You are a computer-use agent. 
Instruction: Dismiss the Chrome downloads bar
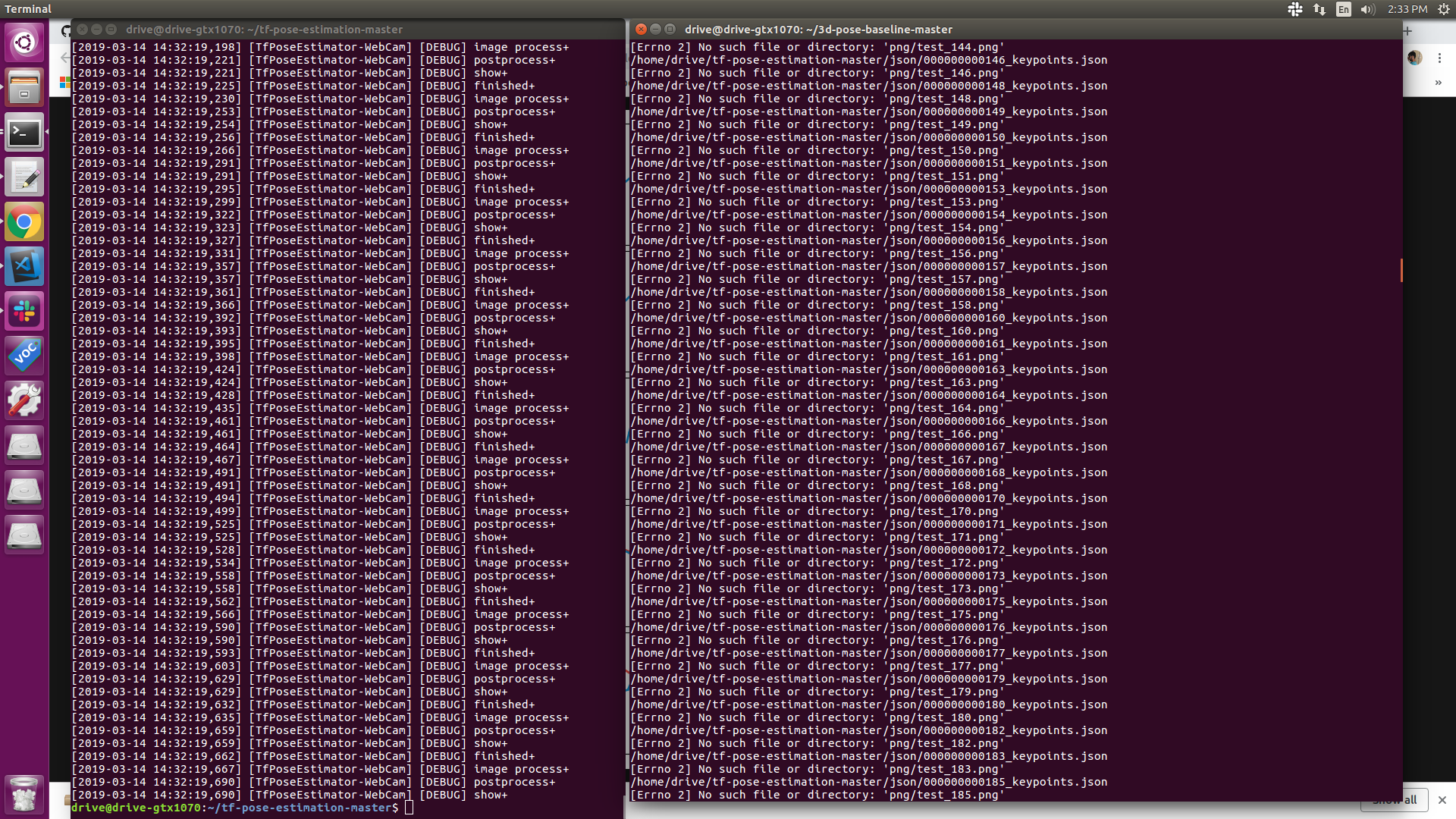coord(1442,800)
